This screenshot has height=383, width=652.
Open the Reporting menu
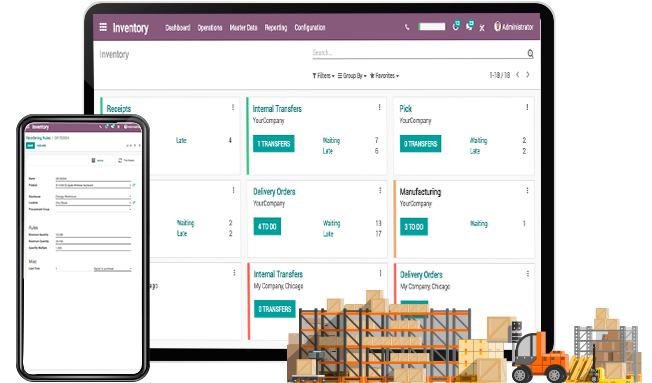click(x=276, y=28)
